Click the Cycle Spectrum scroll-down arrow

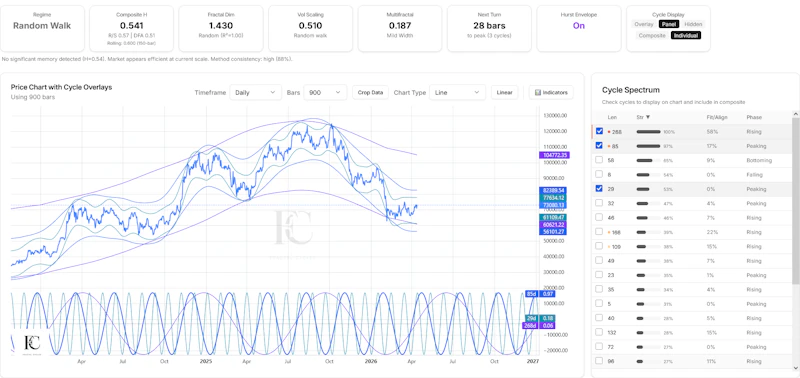pyautogui.click(x=795, y=367)
